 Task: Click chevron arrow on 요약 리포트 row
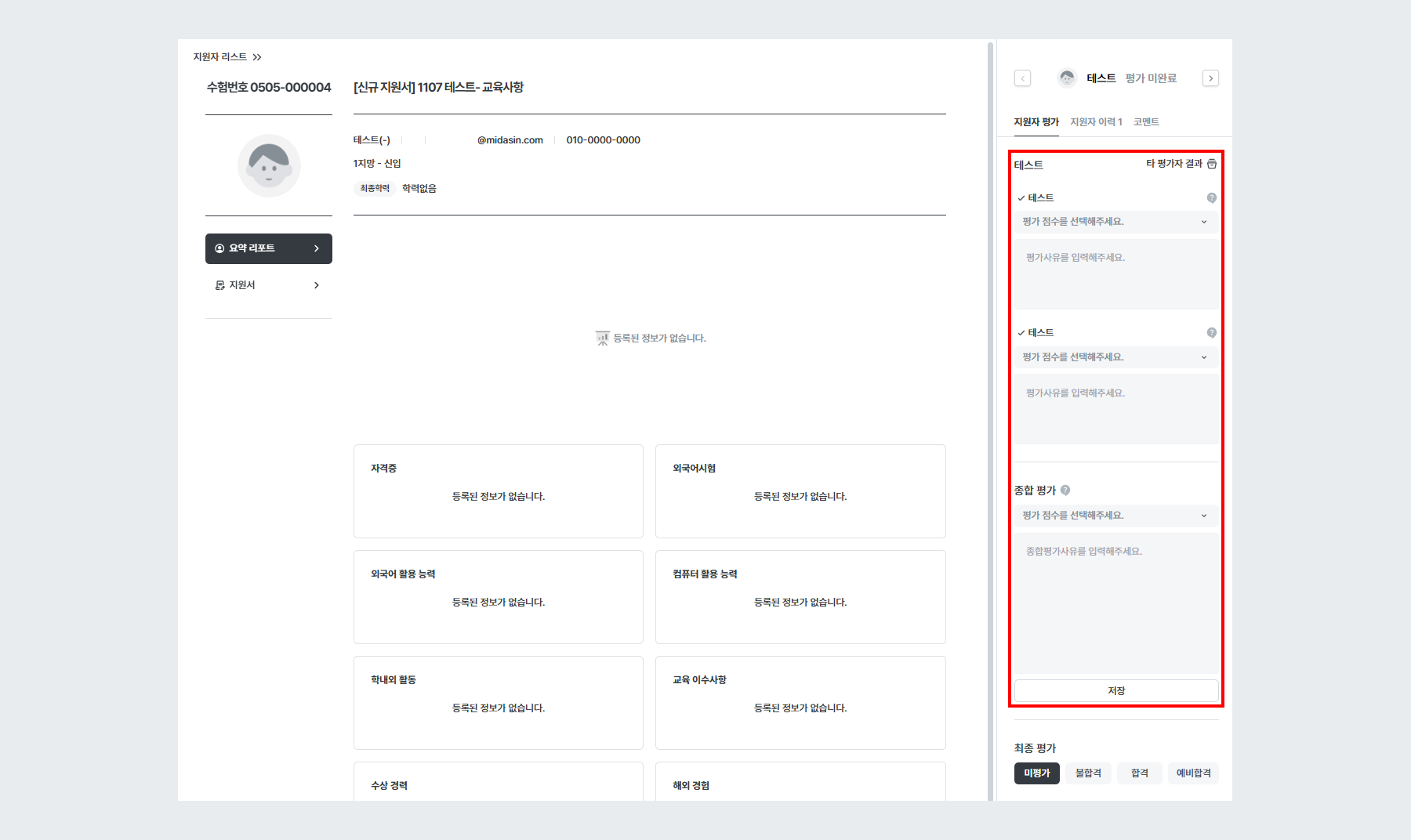point(317,248)
